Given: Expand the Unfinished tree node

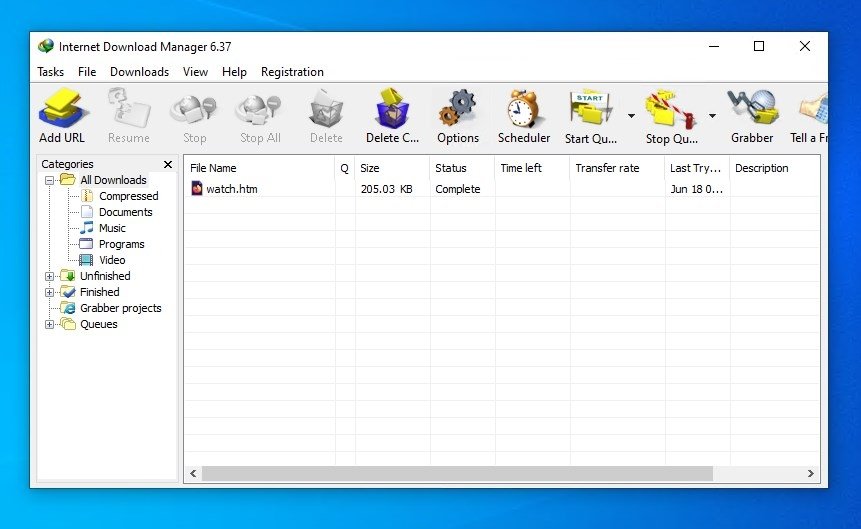Looking at the screenshot, I should click(x=49, y=276).
